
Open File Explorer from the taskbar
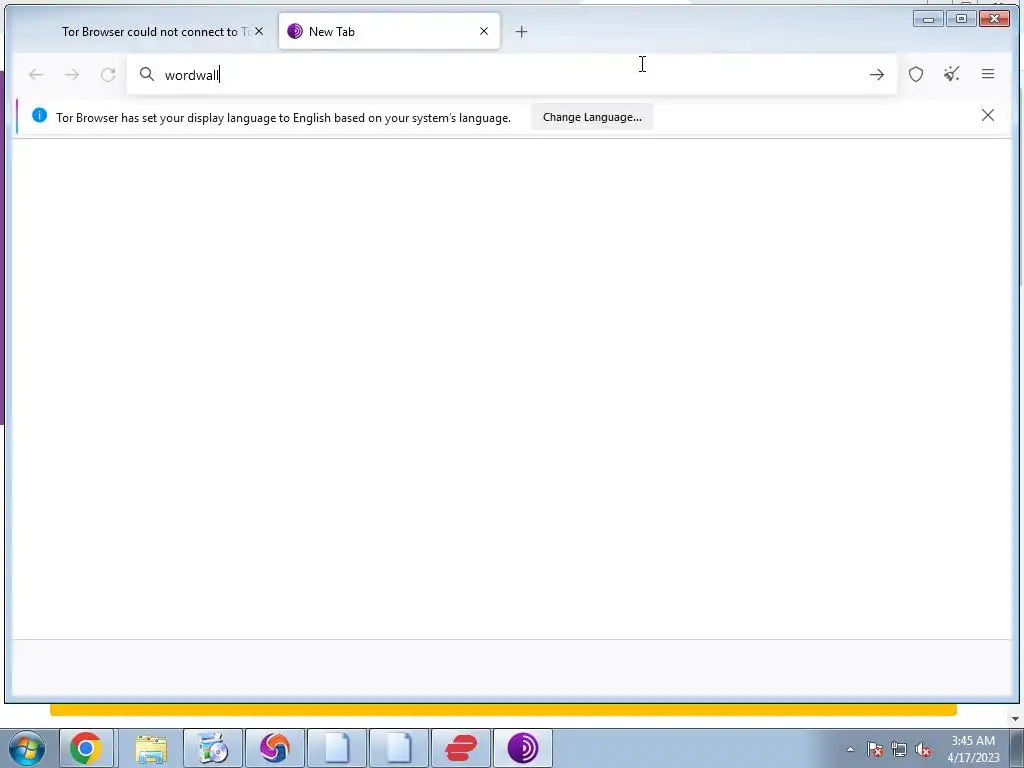pyautogui.click(x=151, y=748)
